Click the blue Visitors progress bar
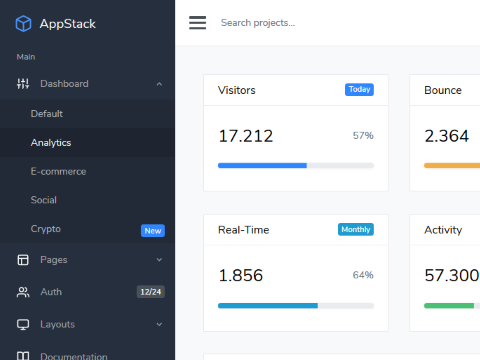The width and height of the screenshot is (480, 360). [262, 166]
